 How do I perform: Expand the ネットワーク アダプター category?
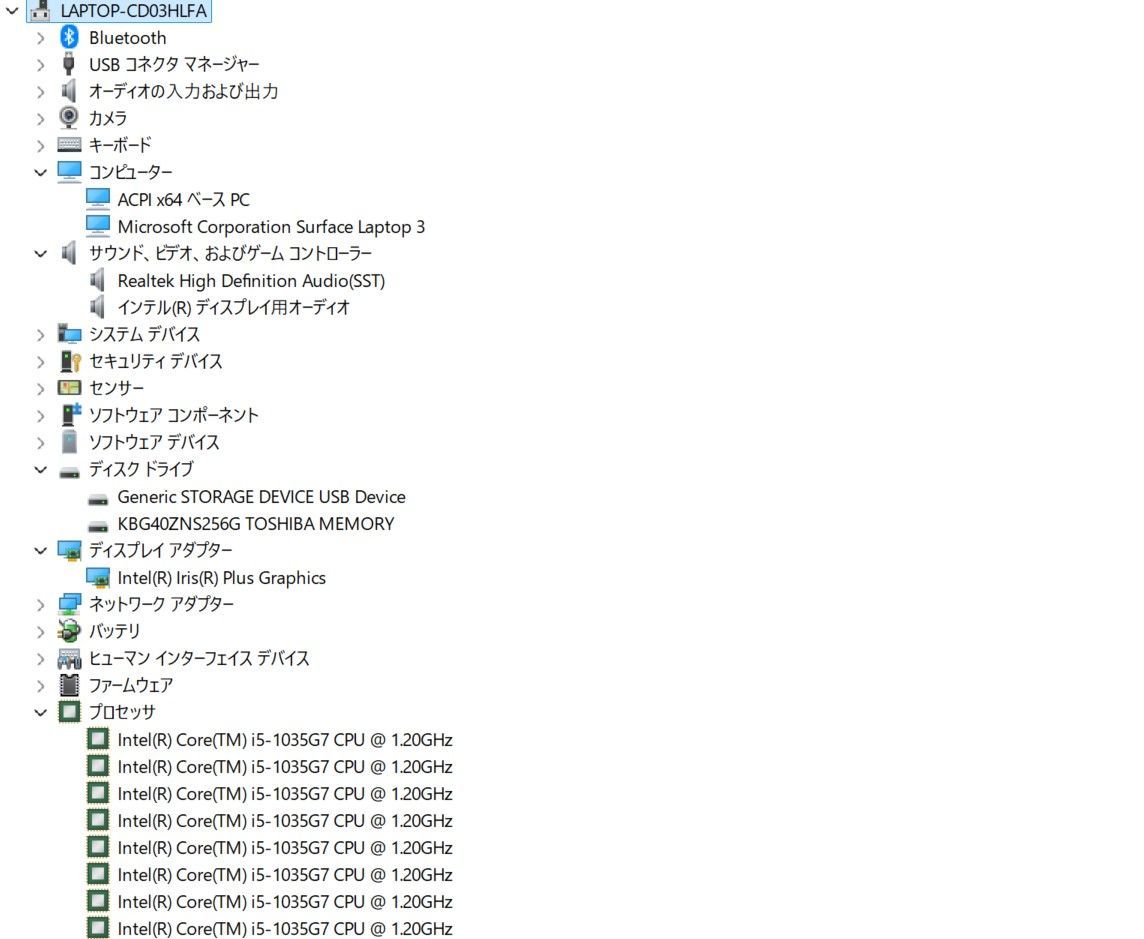pos(40,604)
